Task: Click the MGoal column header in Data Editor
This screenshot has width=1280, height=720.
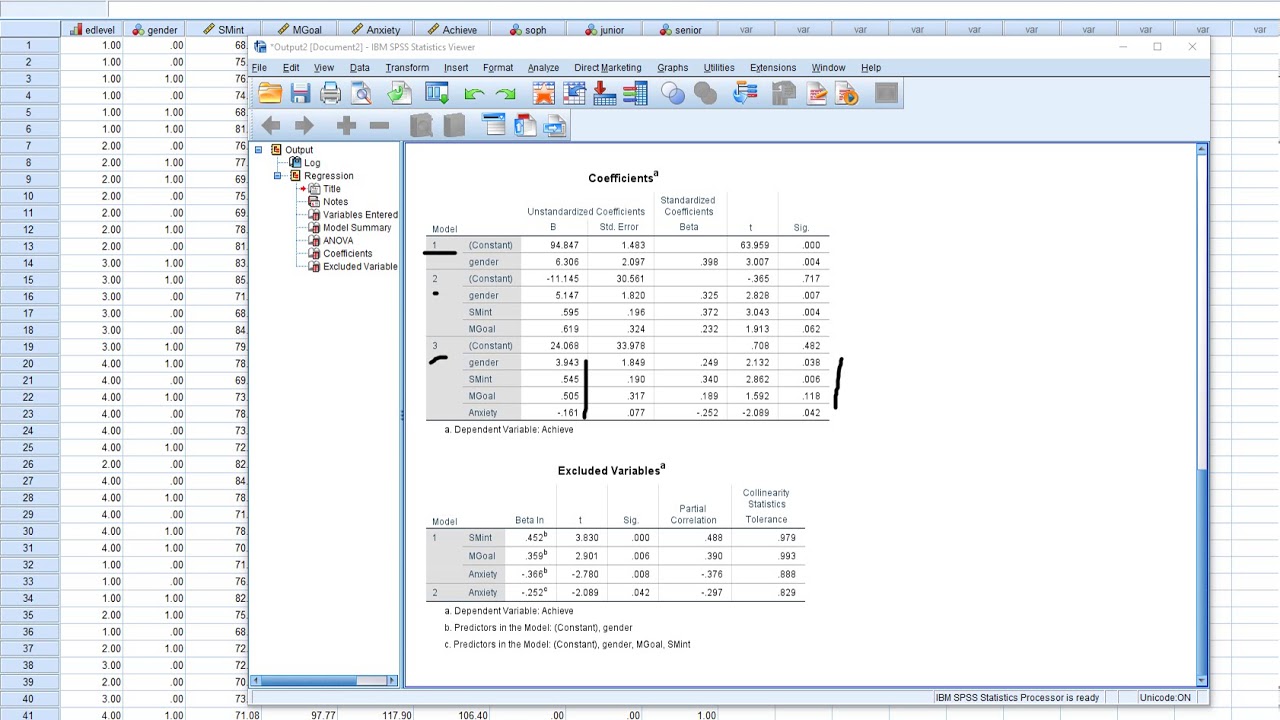Action: [300, 30]
